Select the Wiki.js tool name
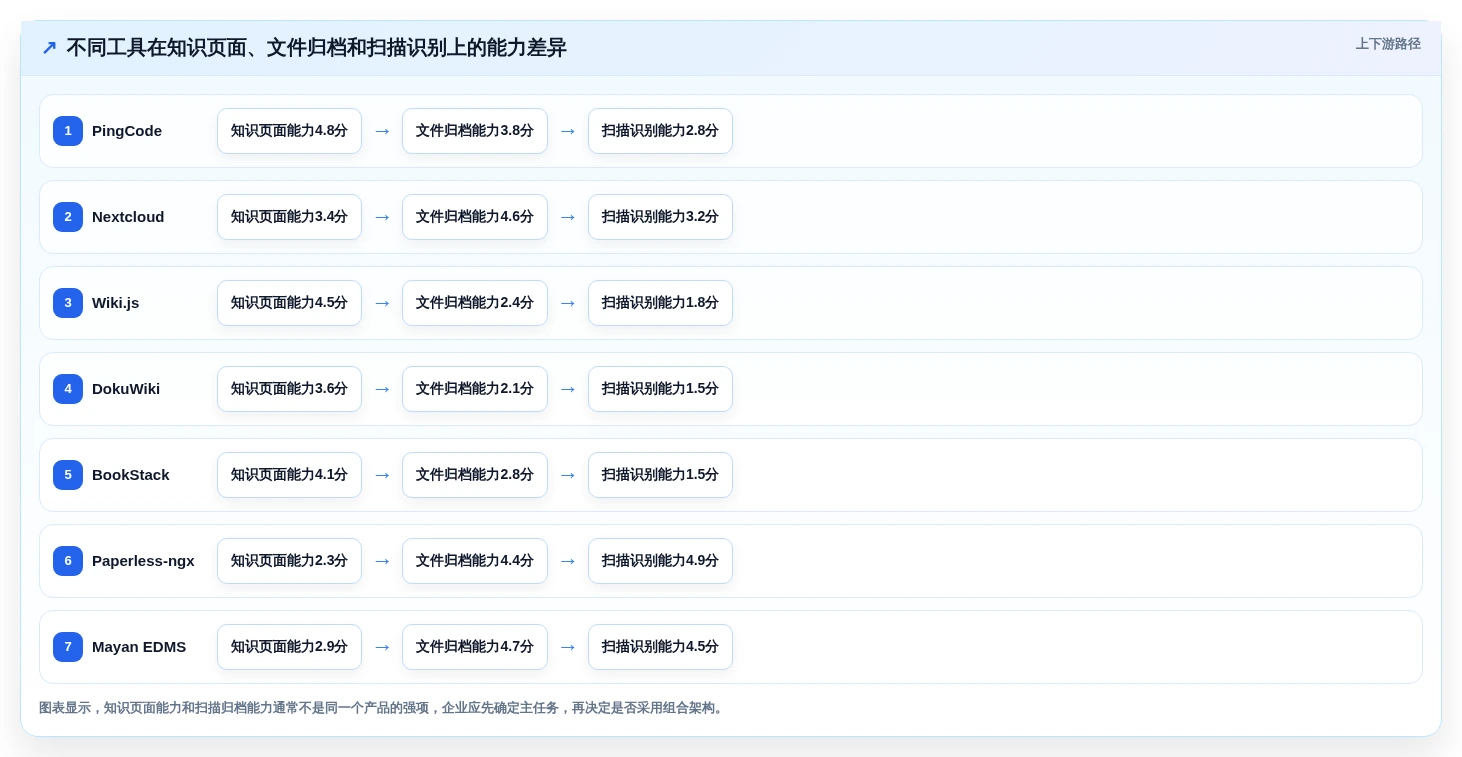This screenshot has height=757, width=1462. pos(116,303)
